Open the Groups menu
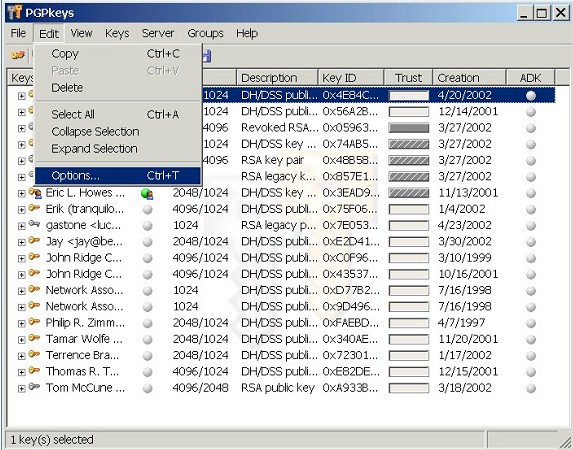The height and width of the screenshot is (450, 573). 205,33
